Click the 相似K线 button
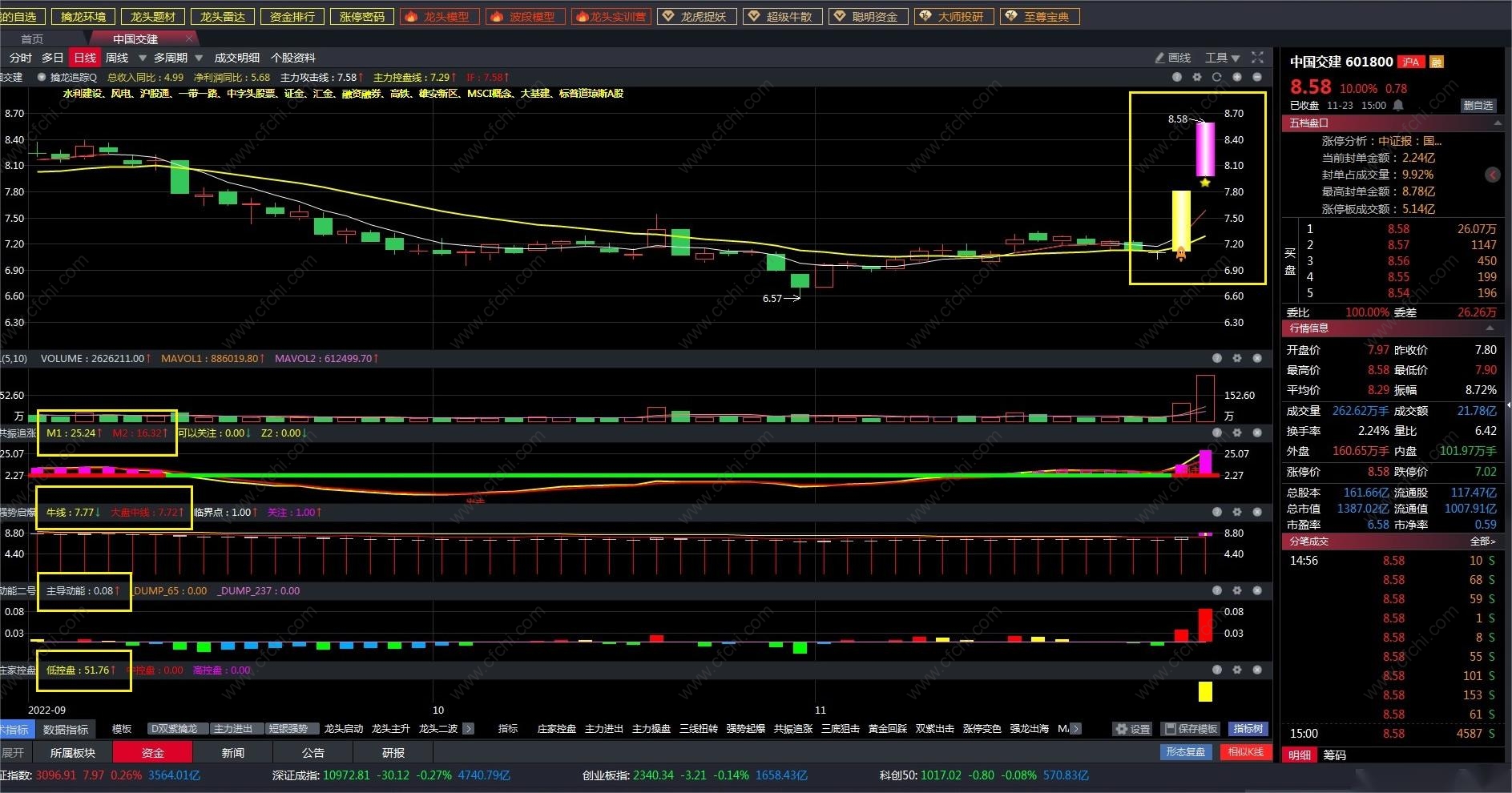This screenshot has height=793, width=1512. pyautogui.click(x=1245, y=752)
